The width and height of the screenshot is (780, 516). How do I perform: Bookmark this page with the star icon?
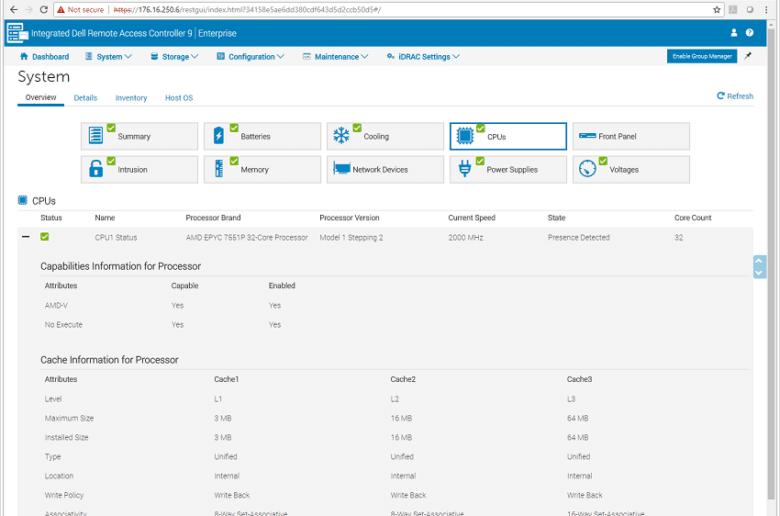click(x=717, y=9)
